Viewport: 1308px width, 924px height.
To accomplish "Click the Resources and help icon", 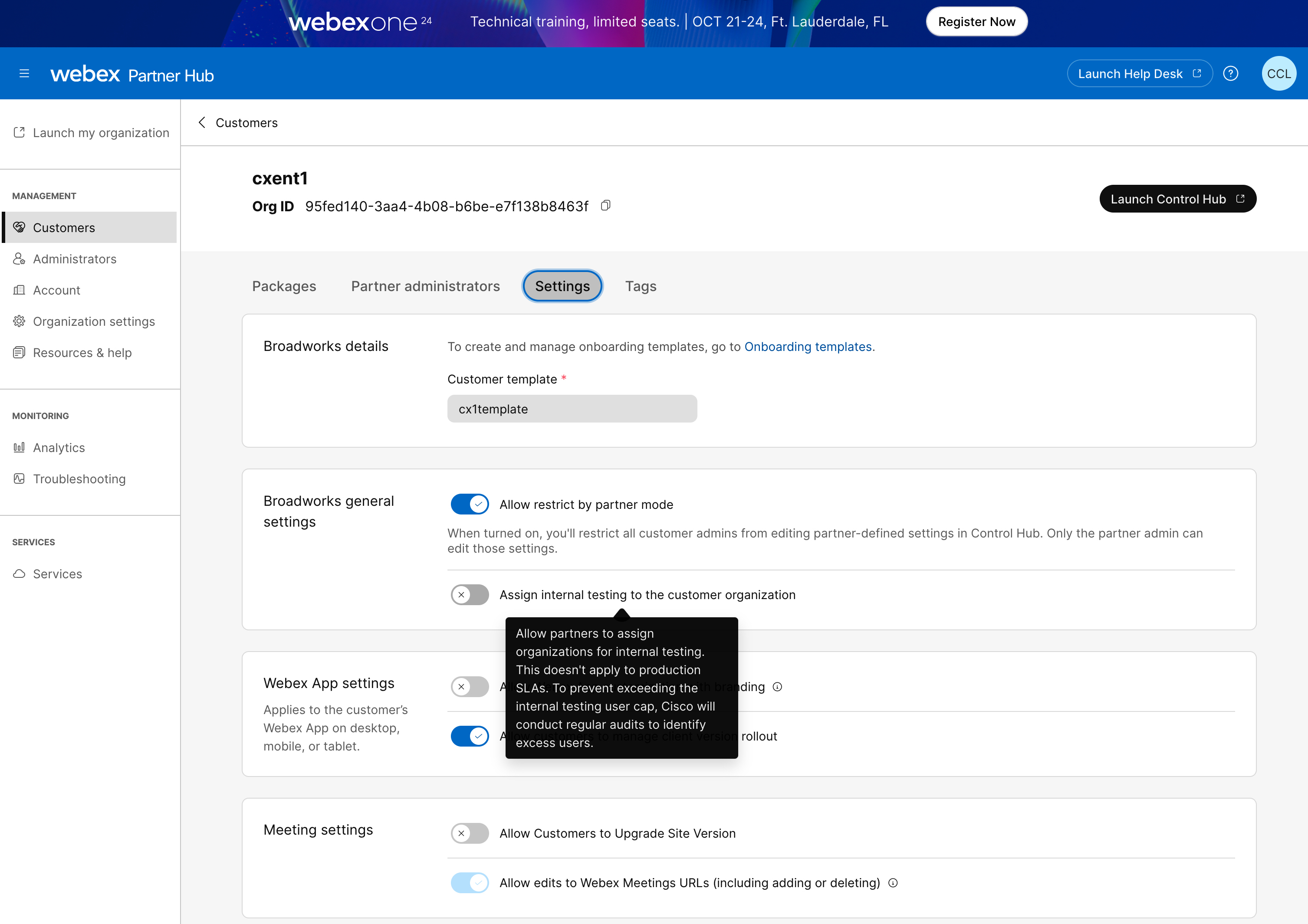I will tap(19, 351).
